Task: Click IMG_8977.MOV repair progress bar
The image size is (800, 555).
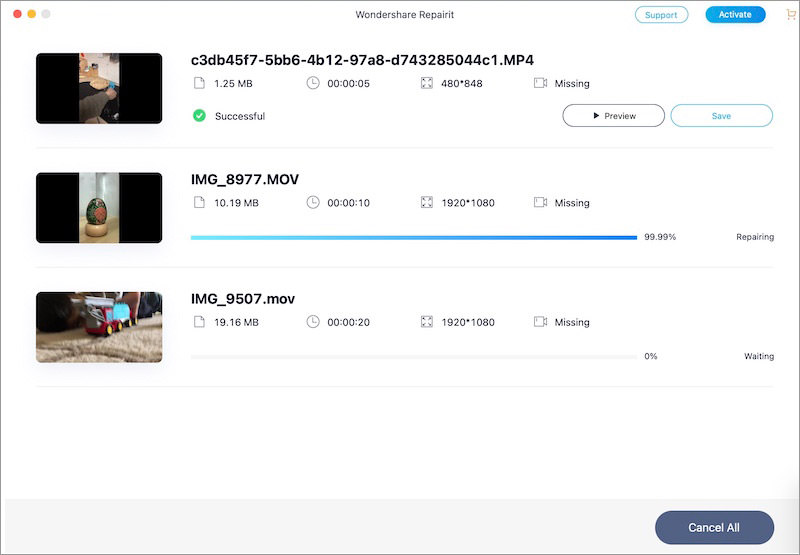Action: (x=414, y=237)
